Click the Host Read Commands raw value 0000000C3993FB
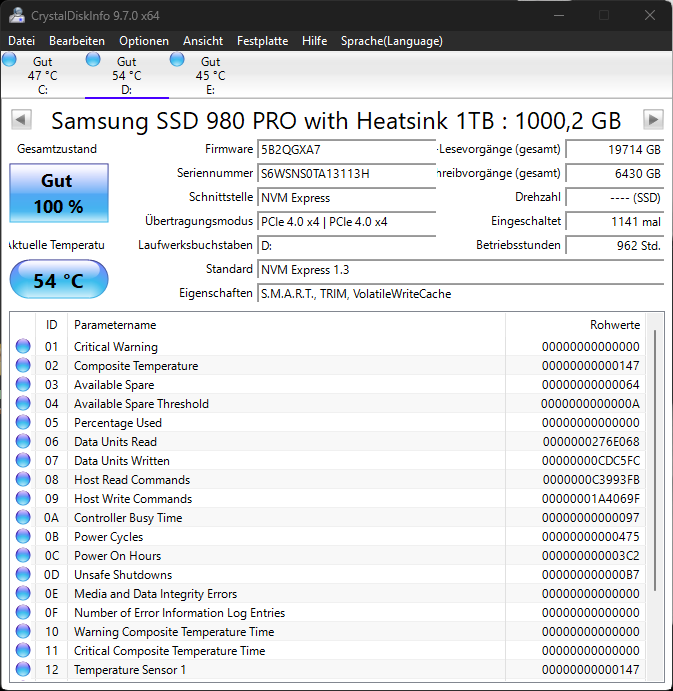Viewport: 673px width, 691px height. 591,480
